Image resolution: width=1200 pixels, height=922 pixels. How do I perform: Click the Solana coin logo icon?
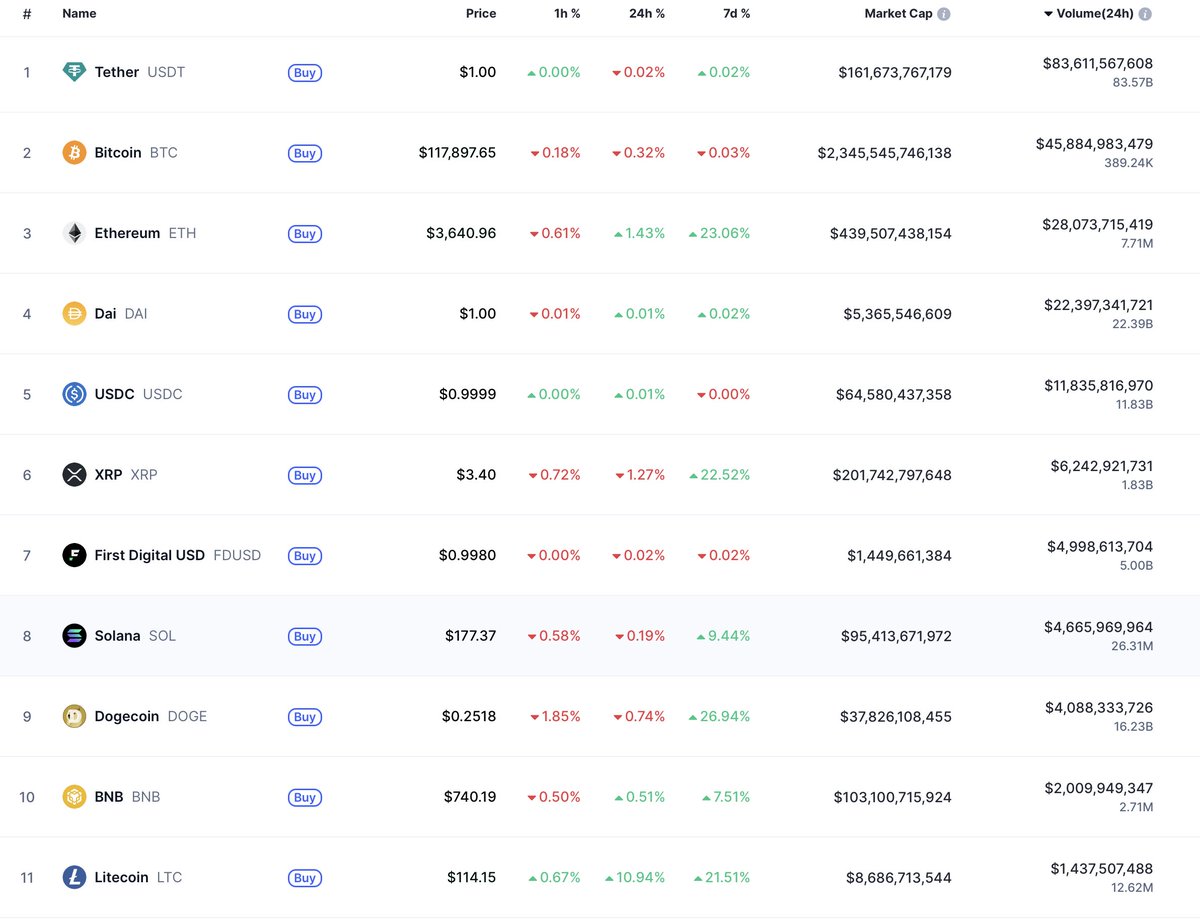pyautogui.click(x=74, y=636)
